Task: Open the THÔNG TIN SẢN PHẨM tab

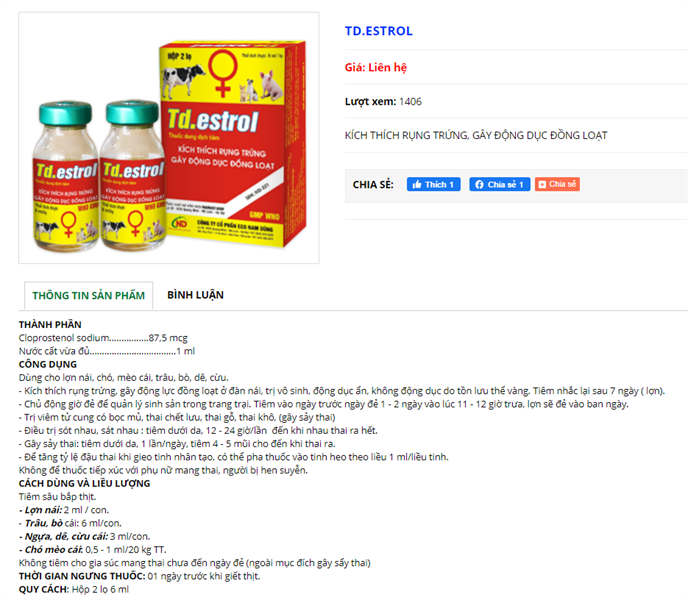Action: coord(89,295)
